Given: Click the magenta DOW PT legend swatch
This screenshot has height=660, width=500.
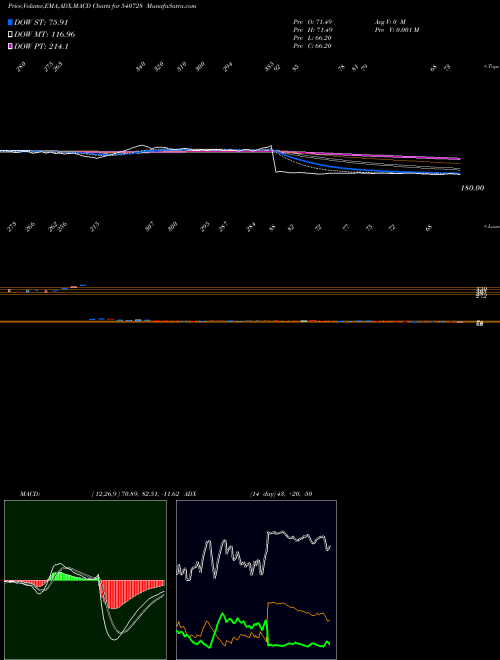Looking at the screenshot, I should tap(10, 46).
